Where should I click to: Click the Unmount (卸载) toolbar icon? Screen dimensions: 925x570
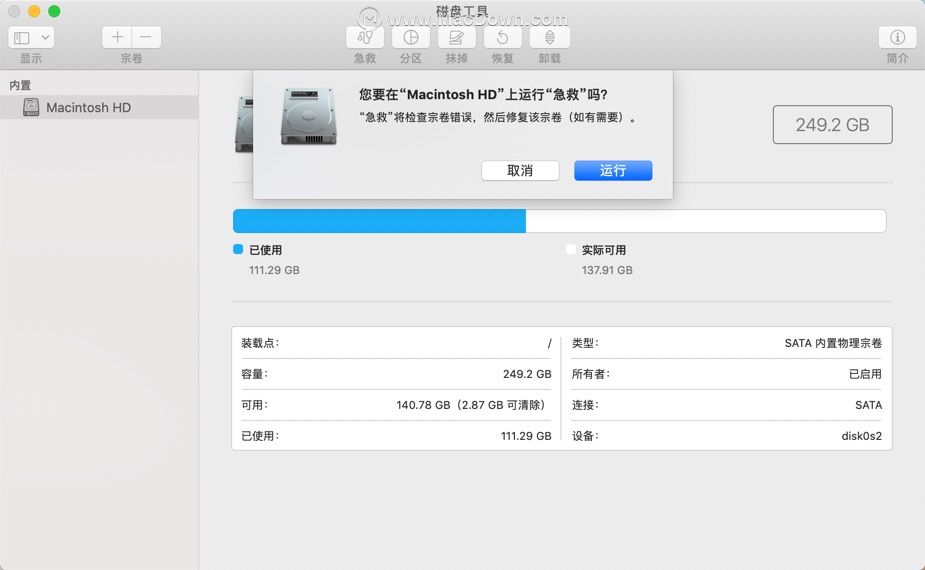click(550, 38)
